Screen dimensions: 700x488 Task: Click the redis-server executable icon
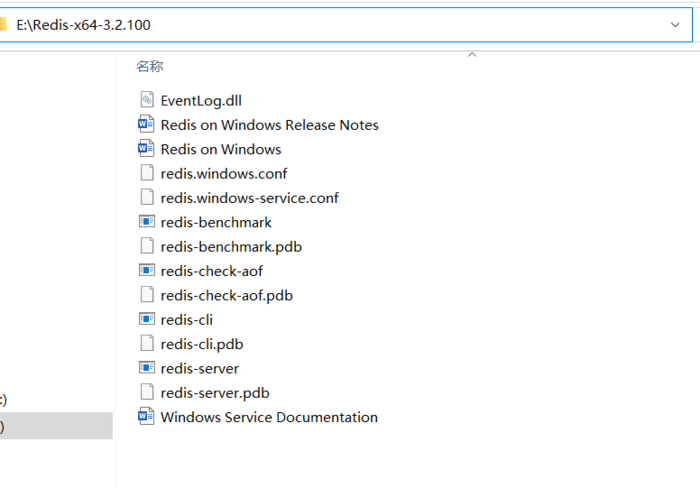[146, 367]
